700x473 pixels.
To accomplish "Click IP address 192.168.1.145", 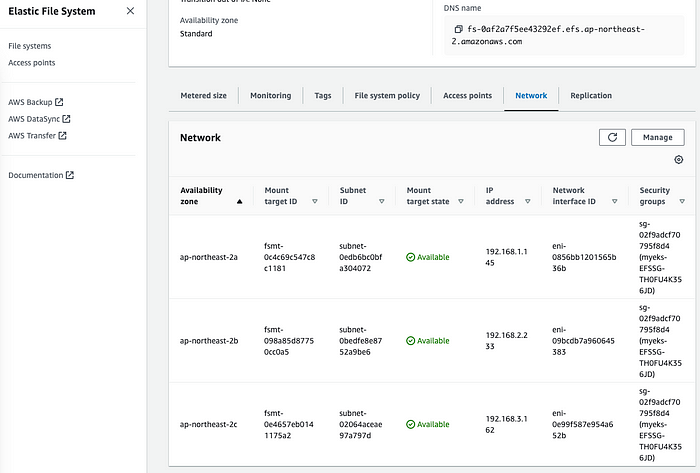I will [506, 257].
